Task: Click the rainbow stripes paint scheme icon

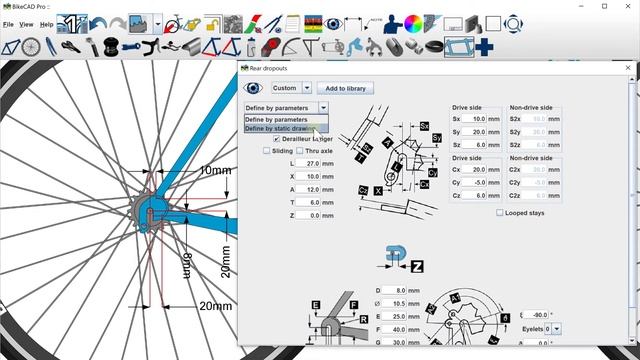Action: [313, 24]
